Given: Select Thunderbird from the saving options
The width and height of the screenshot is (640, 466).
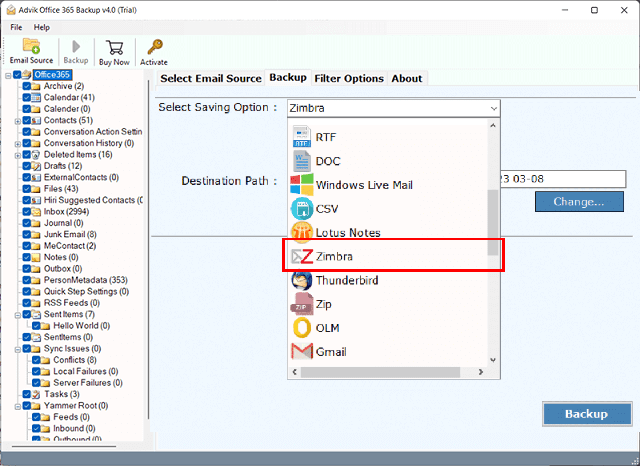Looking at the screenshot, I should [x=388, y=280].
